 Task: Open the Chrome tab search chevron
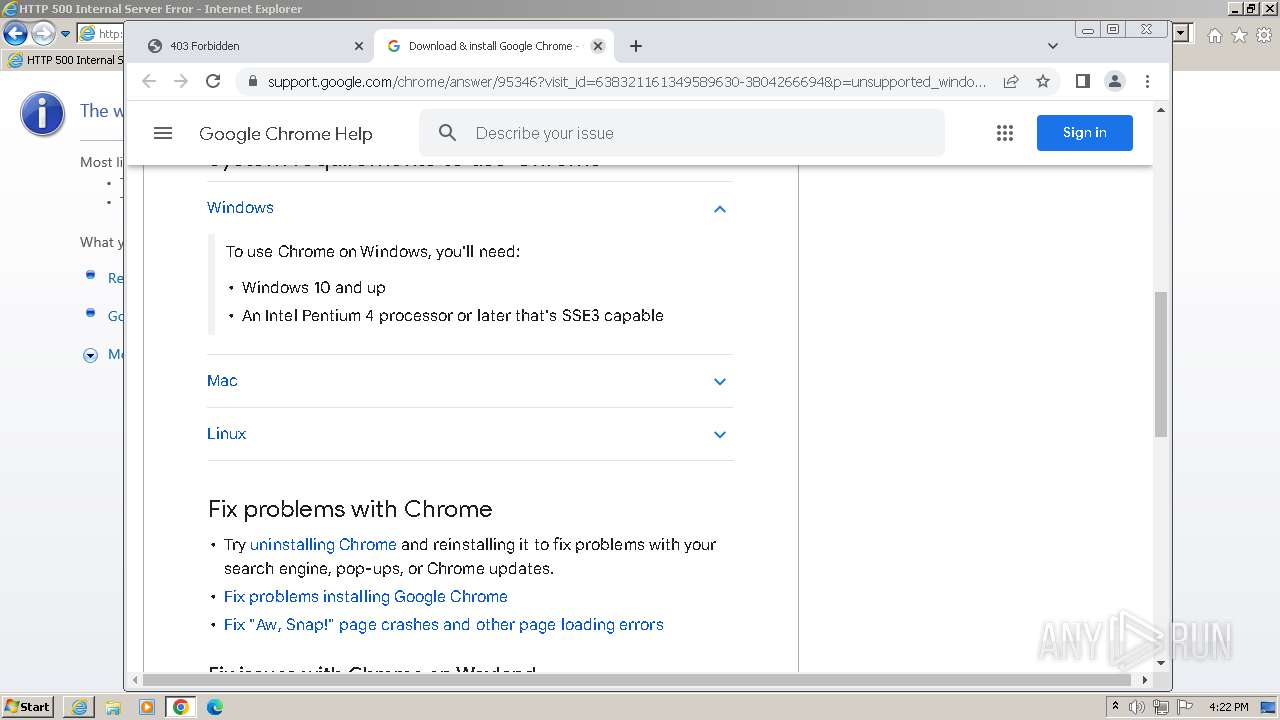point(1052,46)
